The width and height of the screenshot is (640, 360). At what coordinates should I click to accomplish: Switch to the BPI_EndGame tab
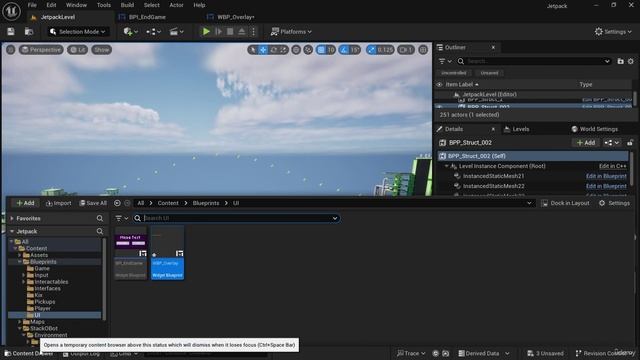(x=147, y=17)
